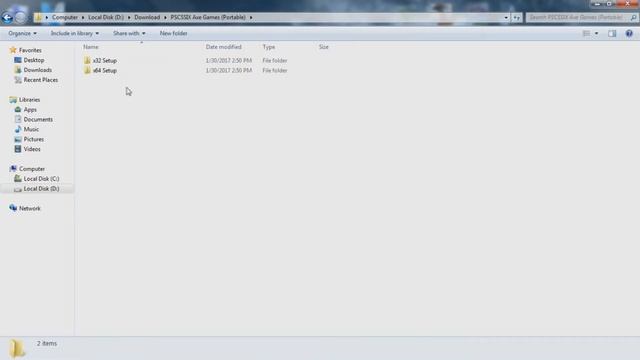Open the Pictures library
640x360 pixels.
tap(33, 139)
